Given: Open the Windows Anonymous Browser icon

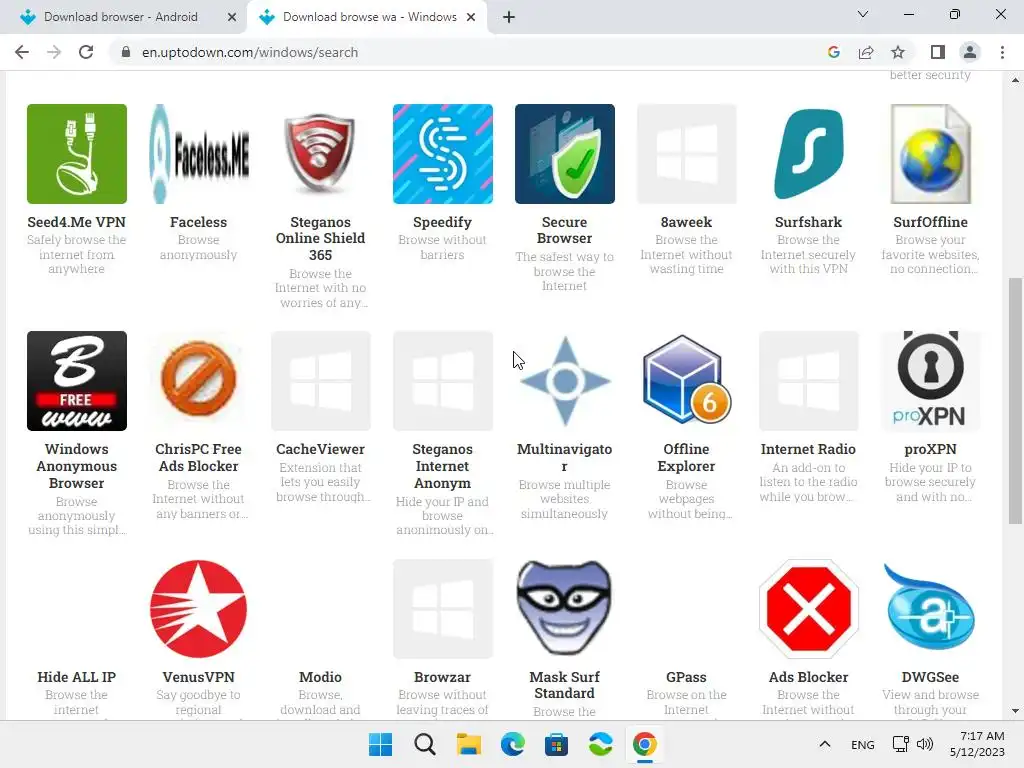Looking at the screenshot, I should tap(76, 381).
